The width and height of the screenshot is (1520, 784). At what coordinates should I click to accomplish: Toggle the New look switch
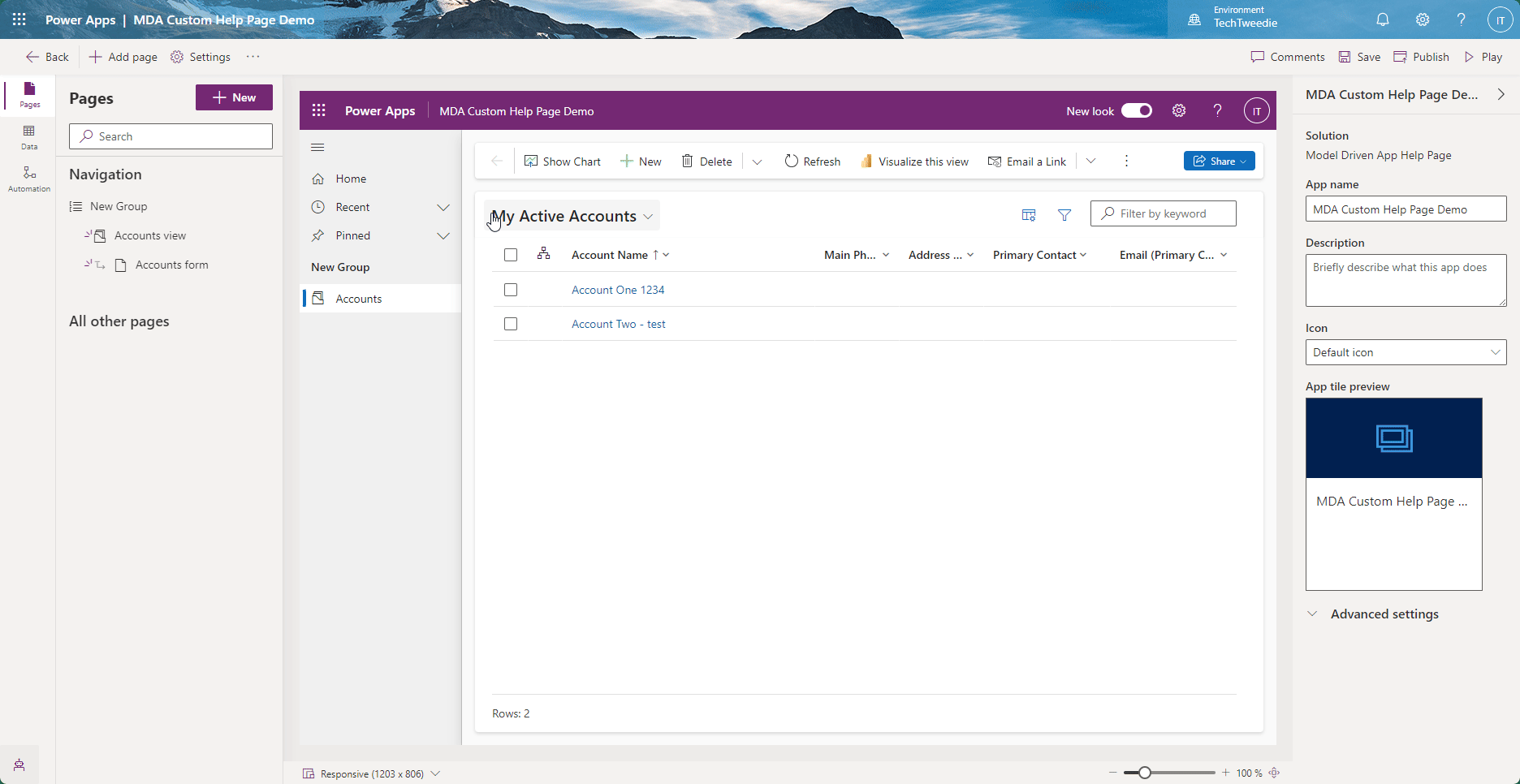point(1136,111)
